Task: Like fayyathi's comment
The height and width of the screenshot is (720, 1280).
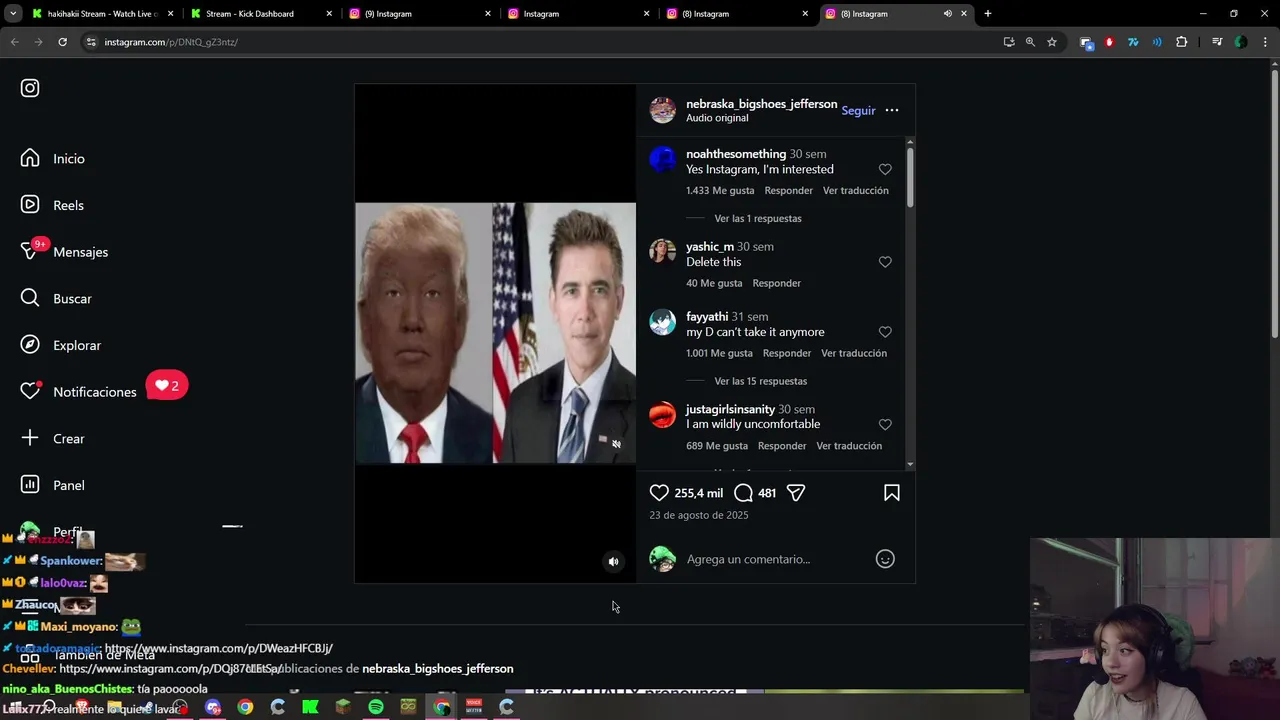Action: [885, 332]
